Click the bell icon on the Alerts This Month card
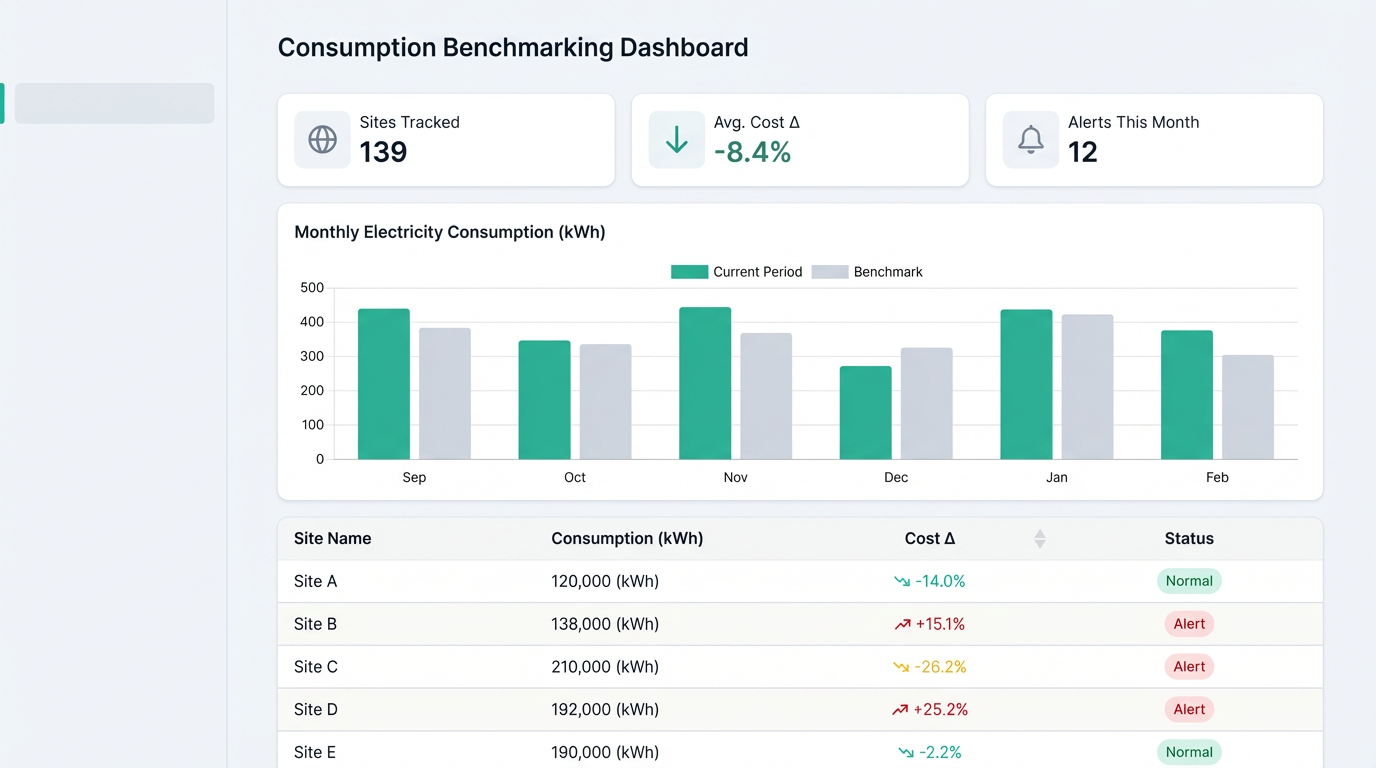 click(x=1030, y=140)
